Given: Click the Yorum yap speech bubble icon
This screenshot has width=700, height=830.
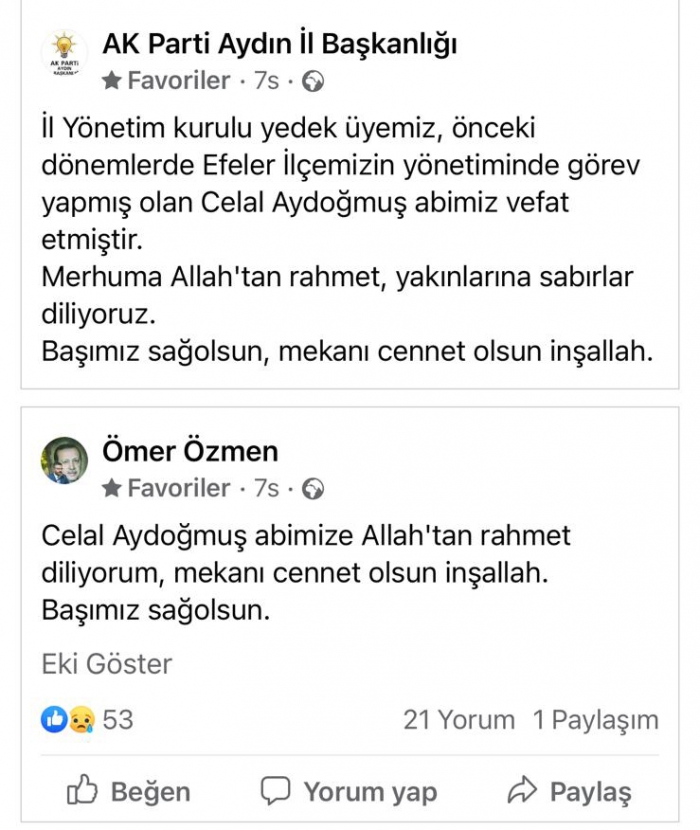Looking at the screenshot, I should click(274, 791).
